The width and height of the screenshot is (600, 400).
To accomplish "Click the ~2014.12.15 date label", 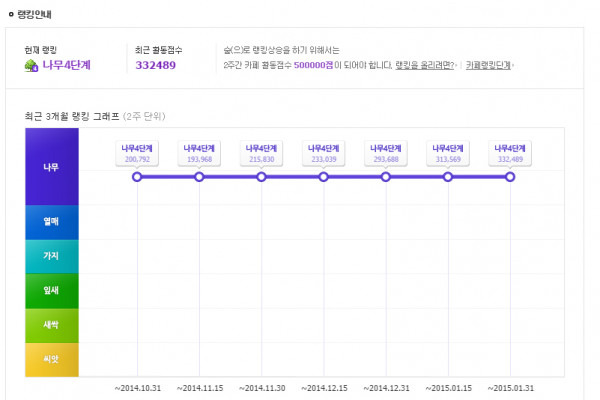I will tap(324, 388).
